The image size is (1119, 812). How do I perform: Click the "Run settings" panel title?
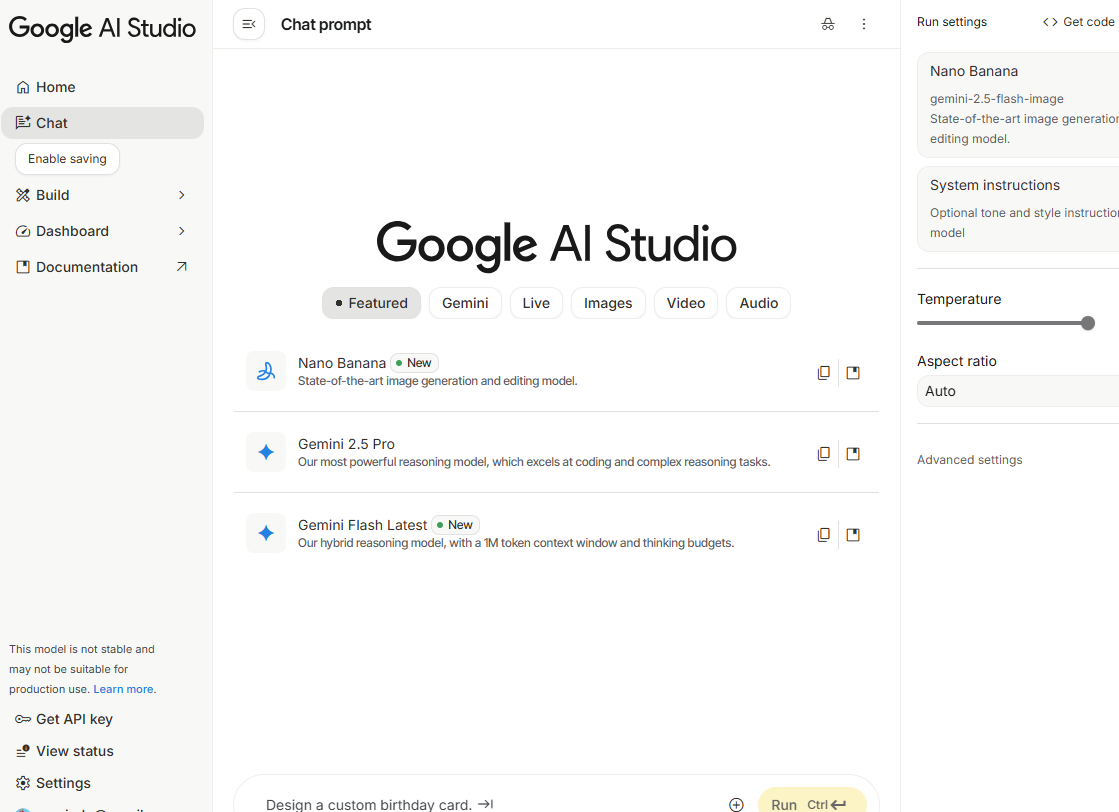[x=952, y=22]
